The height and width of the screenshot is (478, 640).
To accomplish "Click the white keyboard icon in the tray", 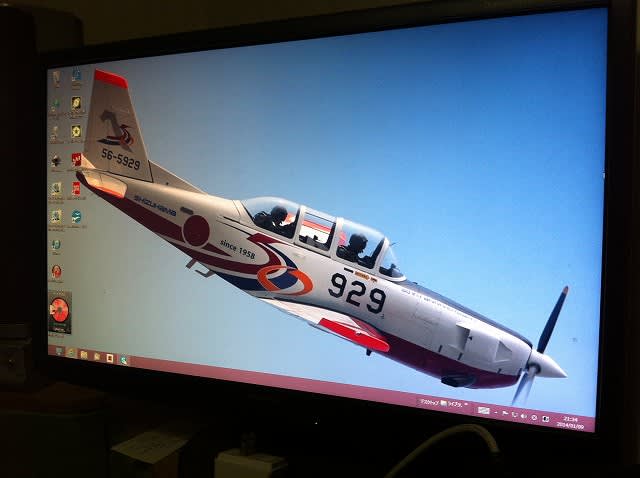I will point(484,411).
